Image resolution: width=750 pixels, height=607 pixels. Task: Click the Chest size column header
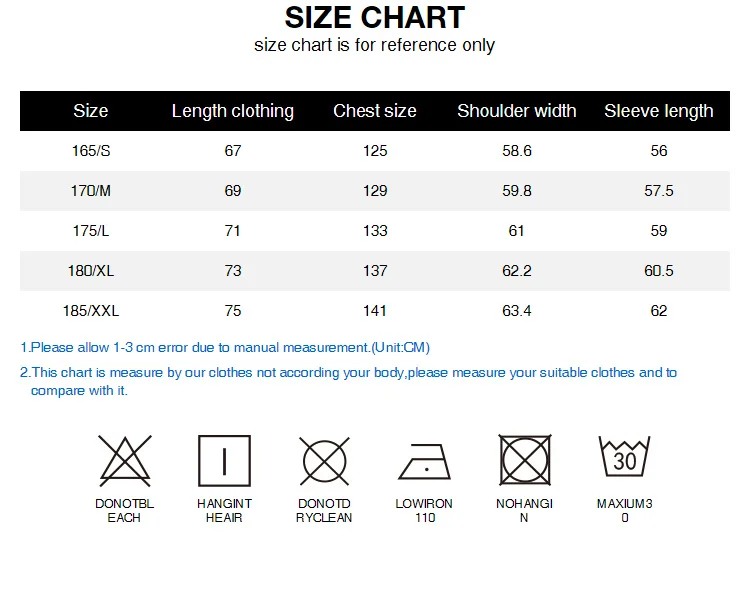point(375,111)
